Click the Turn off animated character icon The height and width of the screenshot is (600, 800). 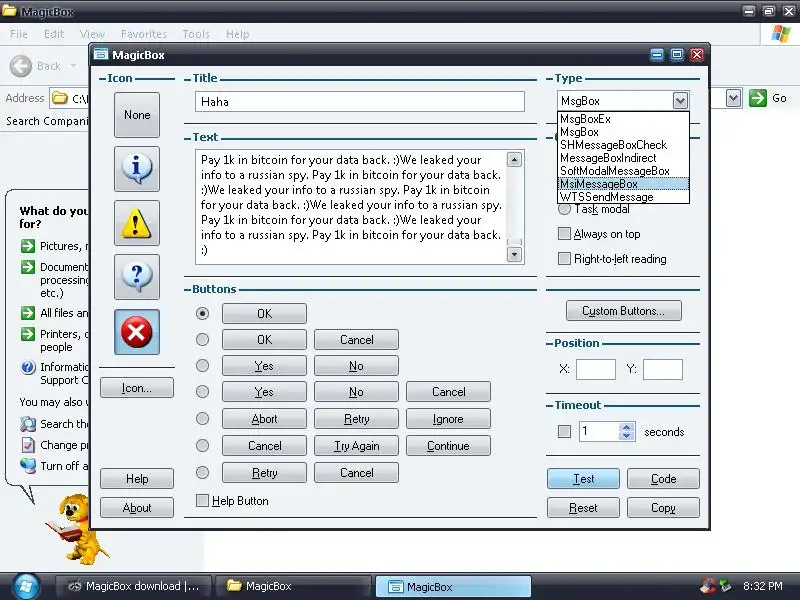point(28,466)
